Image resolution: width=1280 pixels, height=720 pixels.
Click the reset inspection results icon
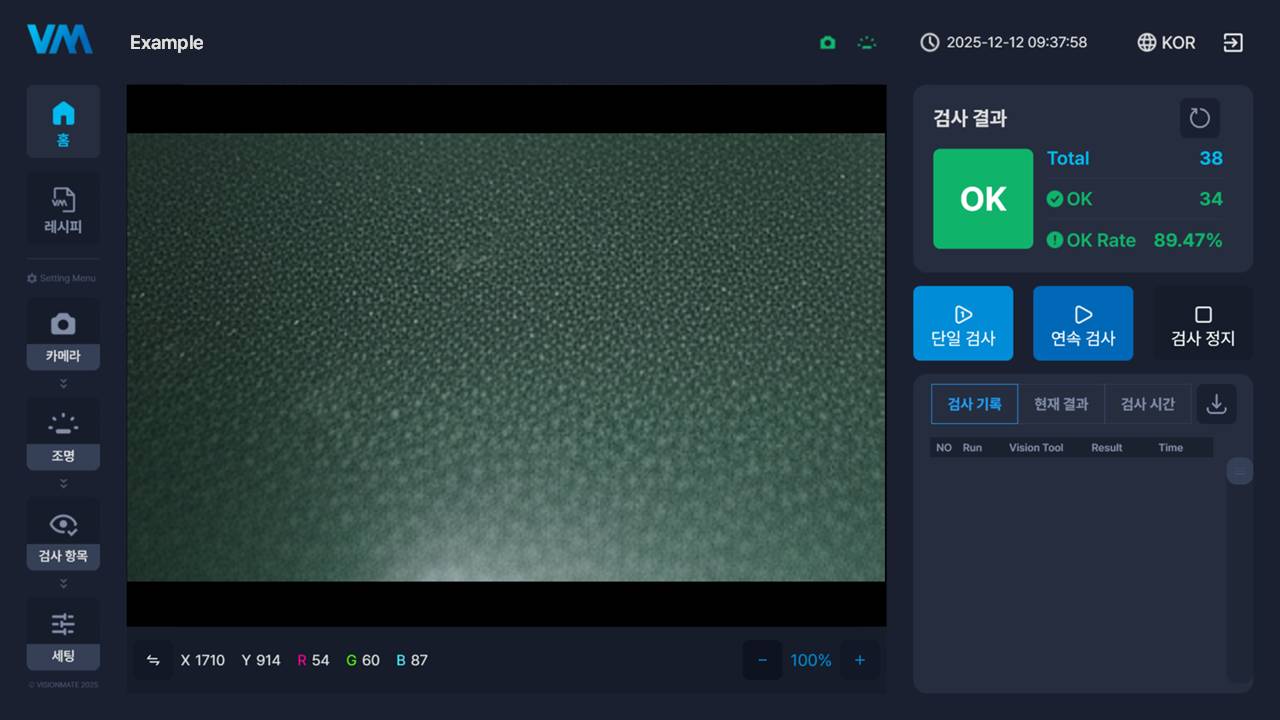1199,118
